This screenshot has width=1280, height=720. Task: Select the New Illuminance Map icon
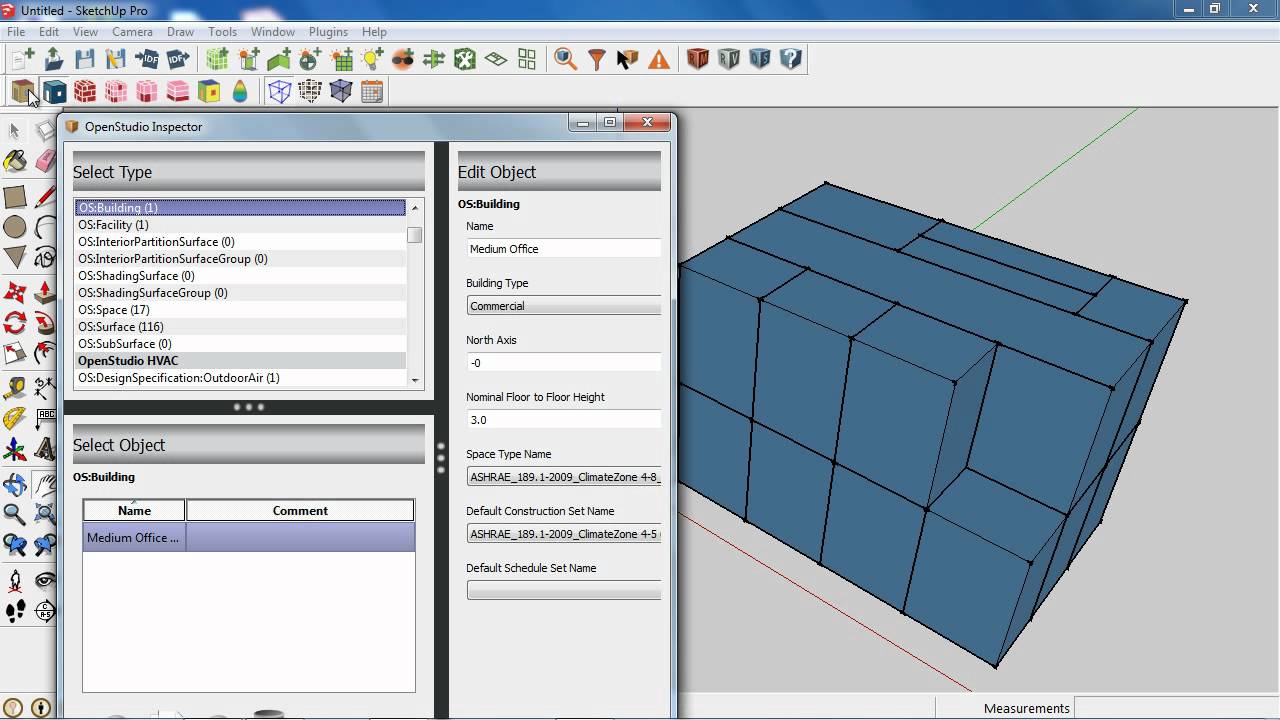pyautogui.click(x=341, y=59)
